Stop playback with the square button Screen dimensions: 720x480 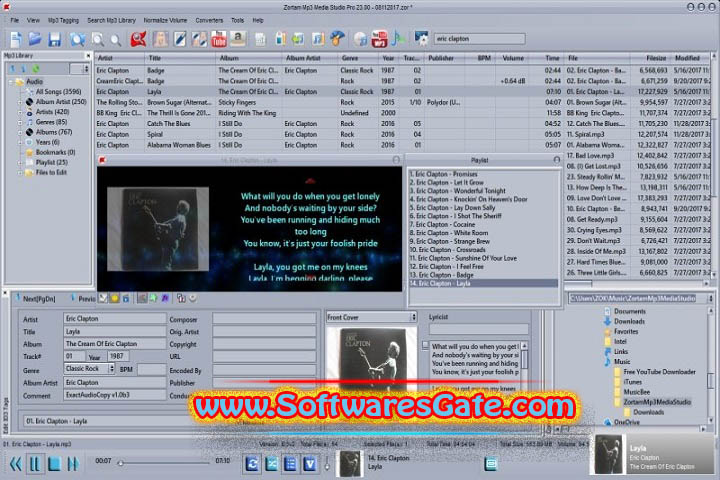tap(54, 464)
